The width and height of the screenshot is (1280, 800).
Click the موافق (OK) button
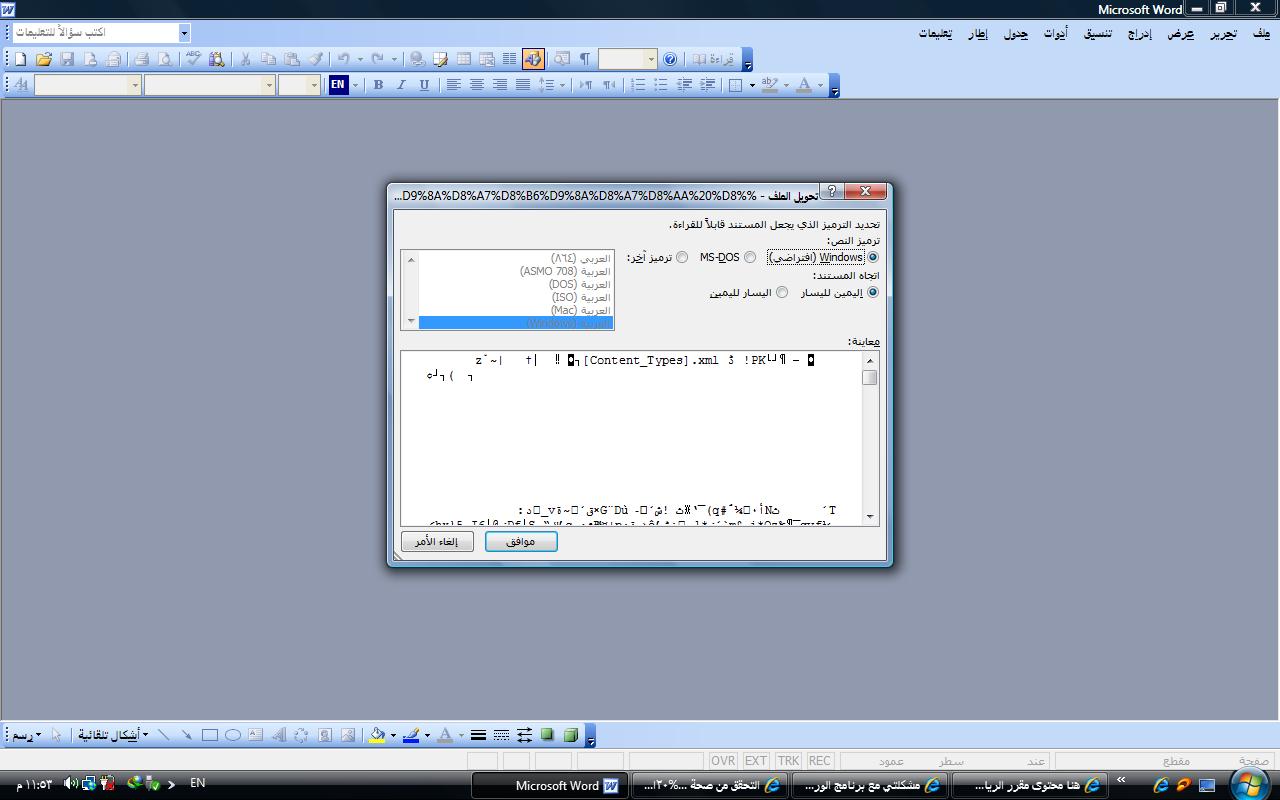(521, 541)
